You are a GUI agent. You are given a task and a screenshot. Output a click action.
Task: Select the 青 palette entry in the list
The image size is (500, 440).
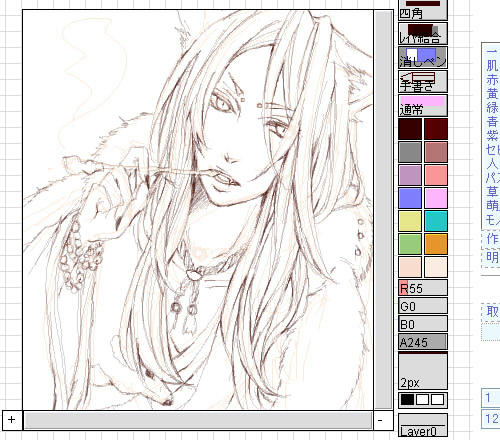[x=493, y=122]
